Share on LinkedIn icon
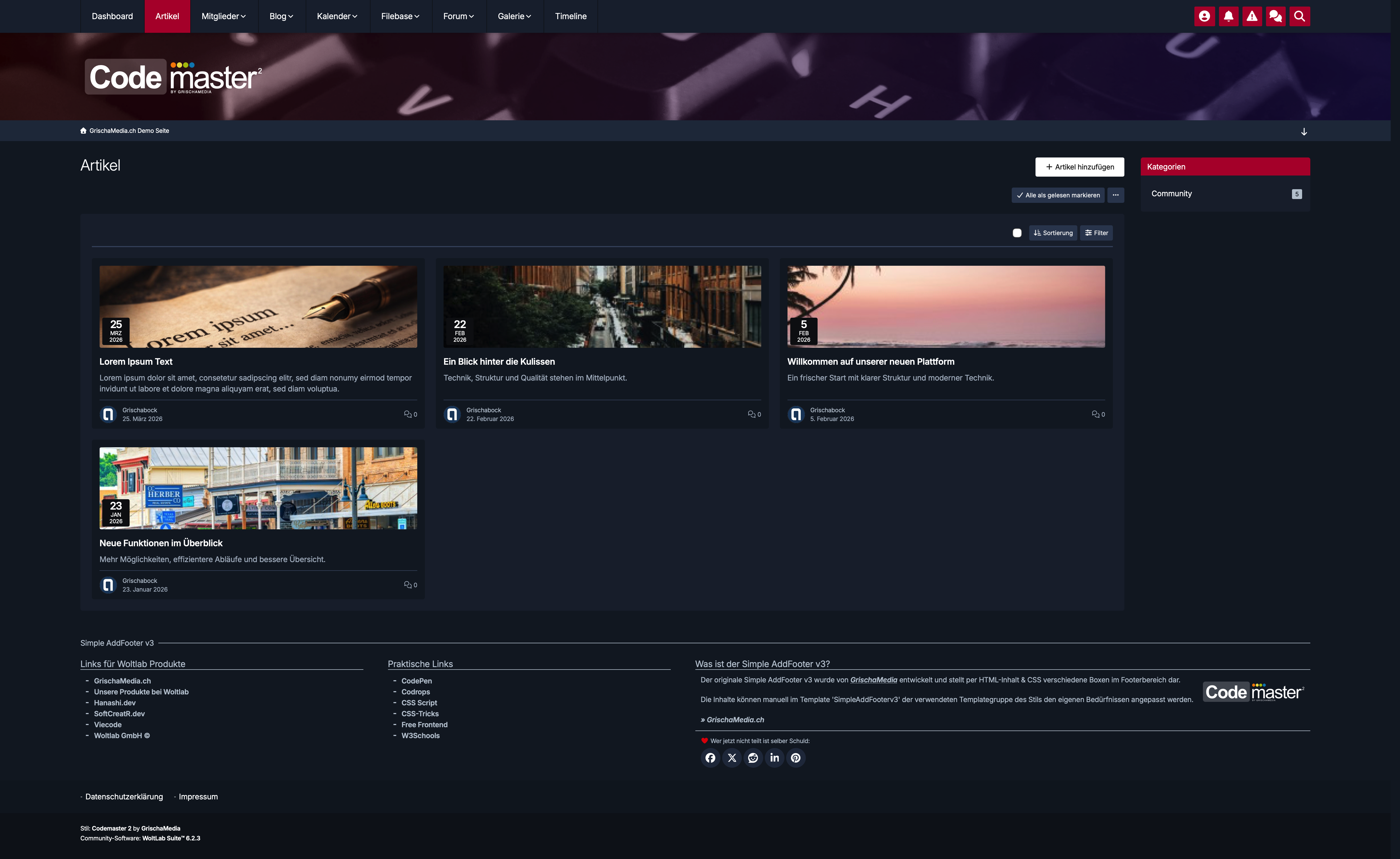1400x859 pixels. pos(774,758)
